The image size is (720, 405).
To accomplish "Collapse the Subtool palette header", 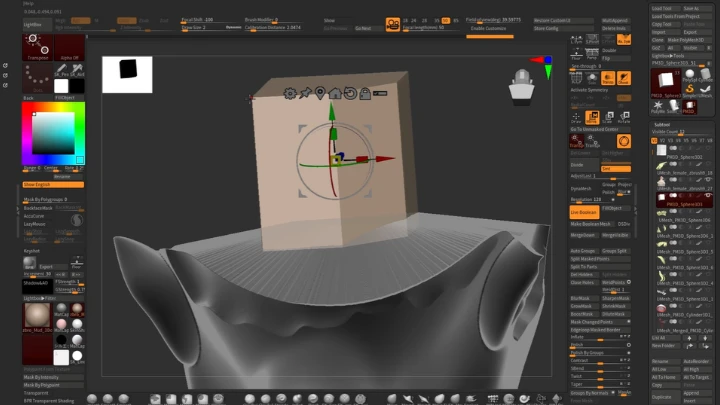I will coord(662,124).
